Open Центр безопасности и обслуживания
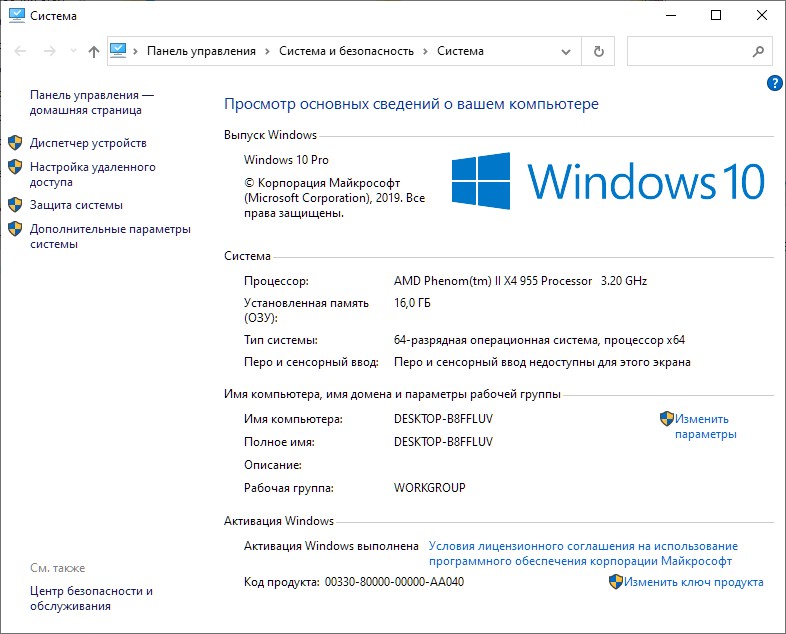 click(x=91, y=598)
